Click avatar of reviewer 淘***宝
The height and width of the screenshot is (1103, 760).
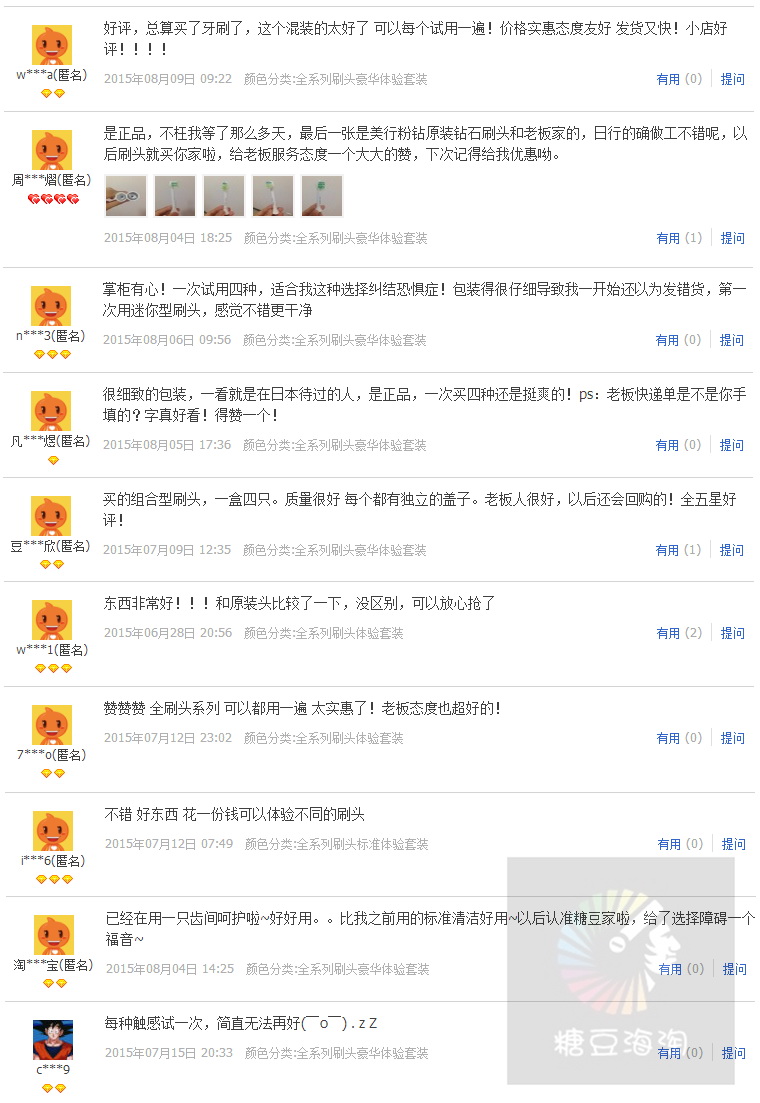pos(53,935)
